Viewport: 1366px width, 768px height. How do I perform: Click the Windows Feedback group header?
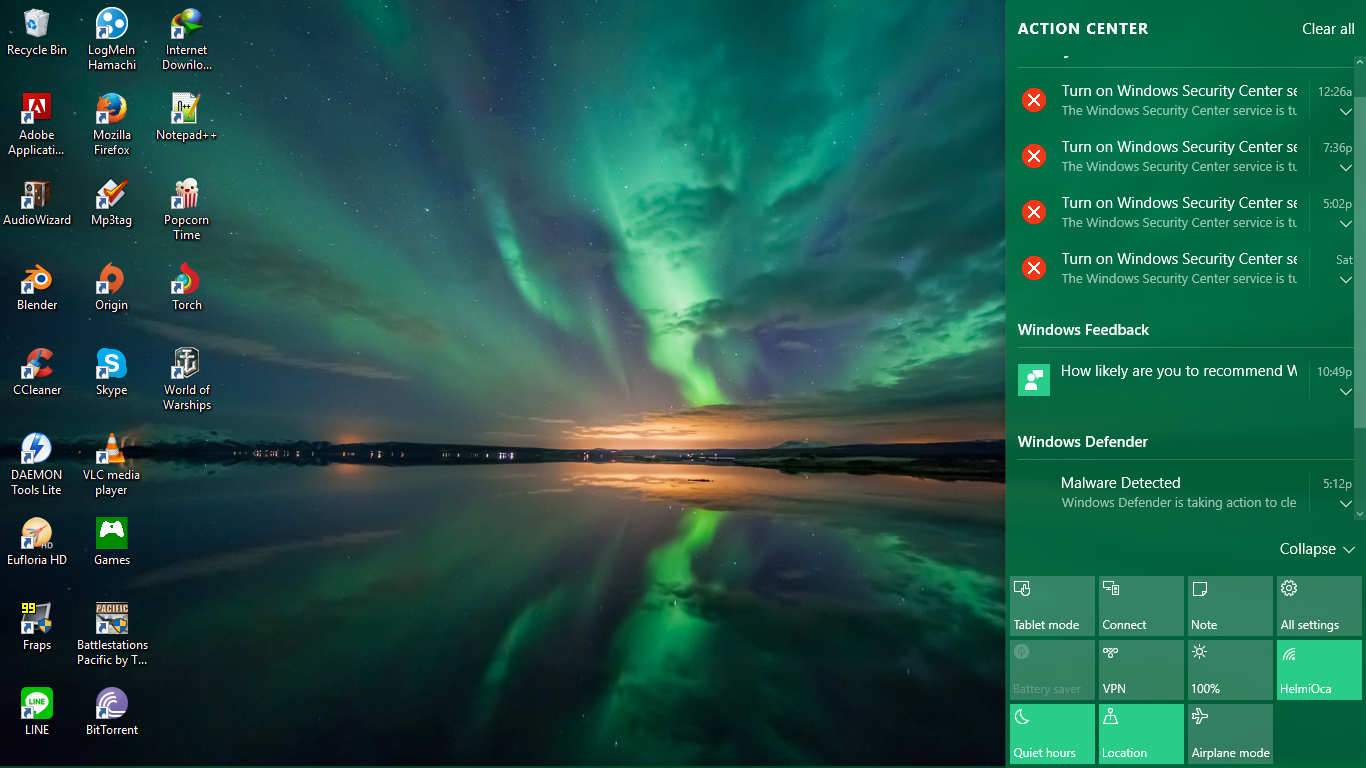[x=1083, y=330]
